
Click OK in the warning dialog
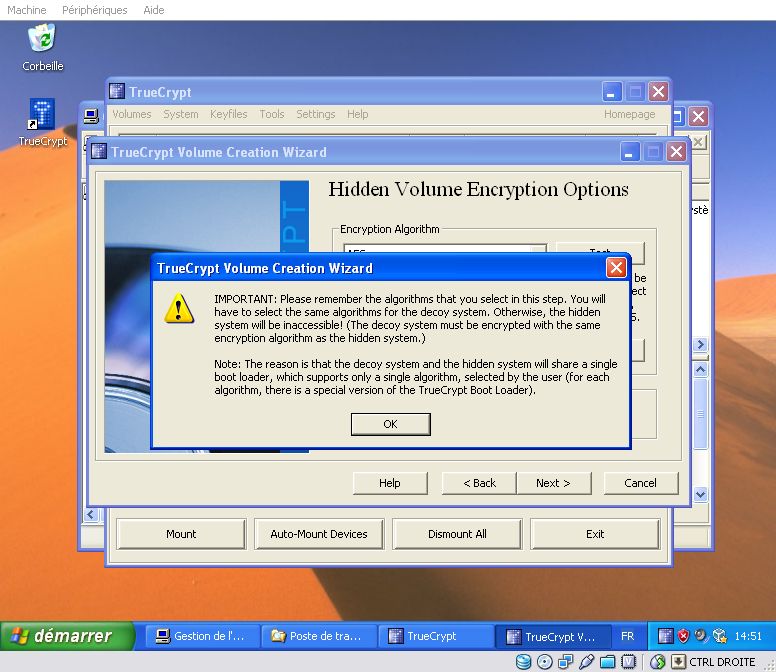pyautogui.click(x=390, y=424)
